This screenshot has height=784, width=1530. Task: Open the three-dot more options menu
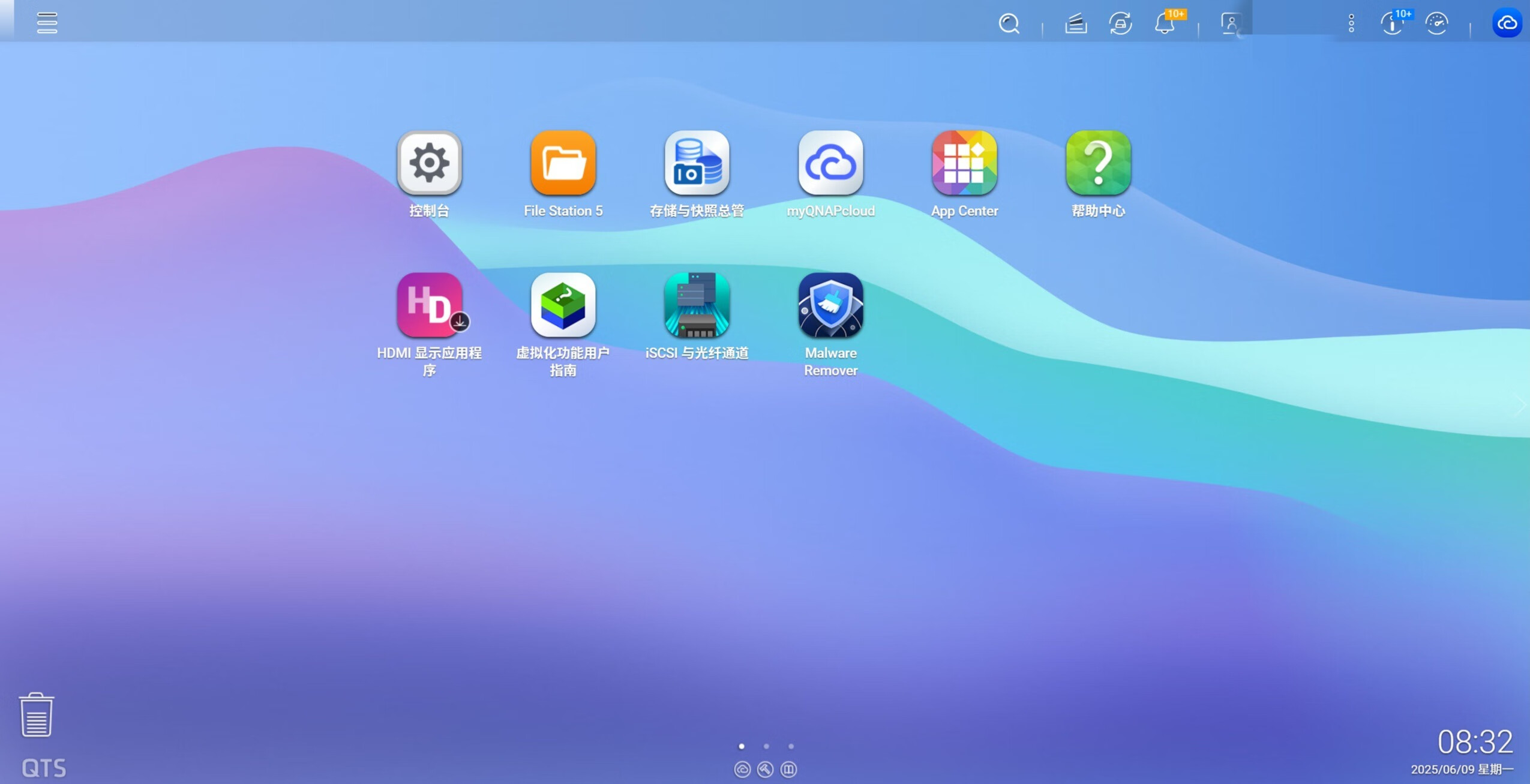(1351, 23)
